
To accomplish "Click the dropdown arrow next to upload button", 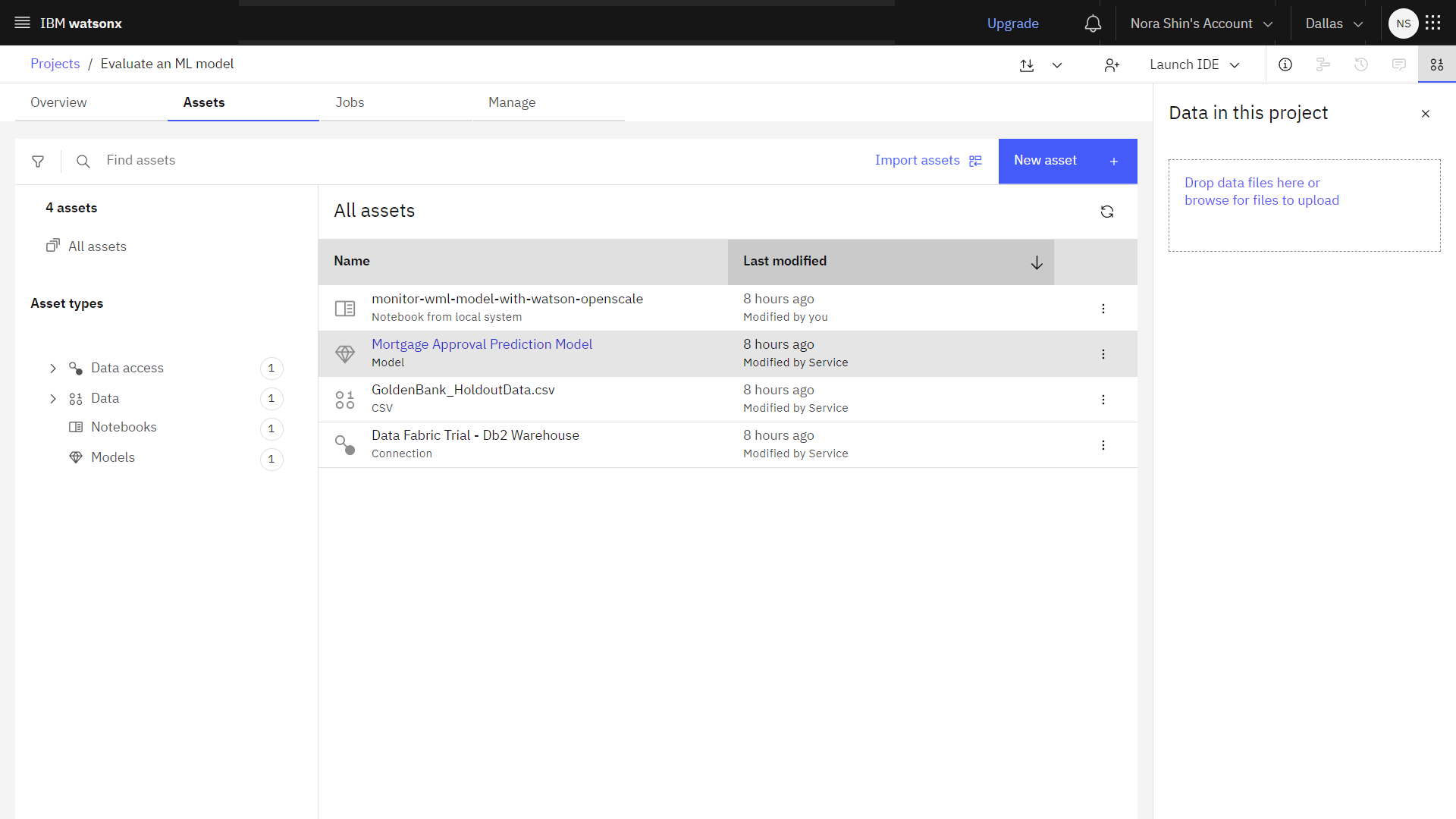I will [x=1057, y=64].
